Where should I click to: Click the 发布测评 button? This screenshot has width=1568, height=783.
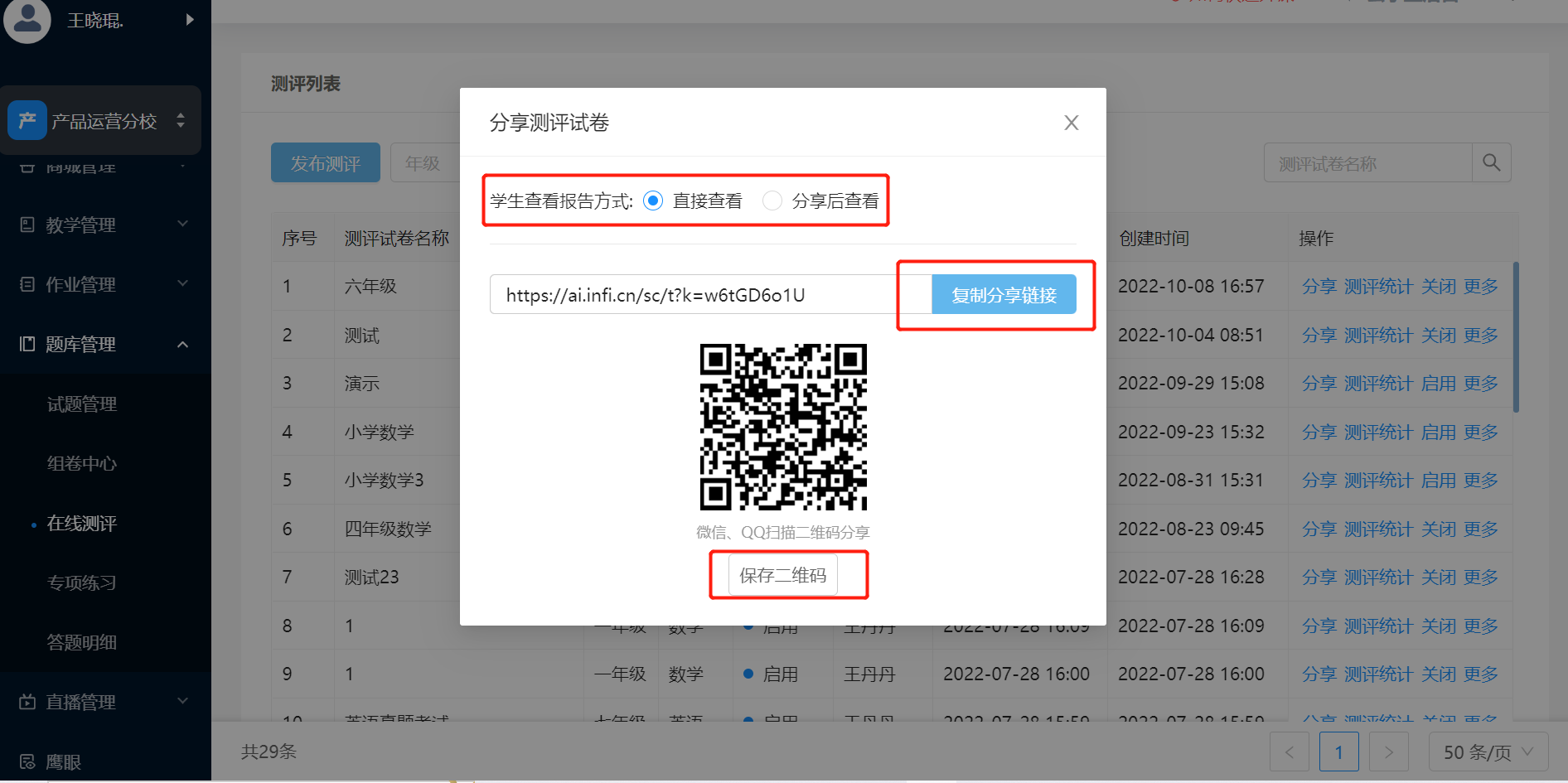click(326, 163)
